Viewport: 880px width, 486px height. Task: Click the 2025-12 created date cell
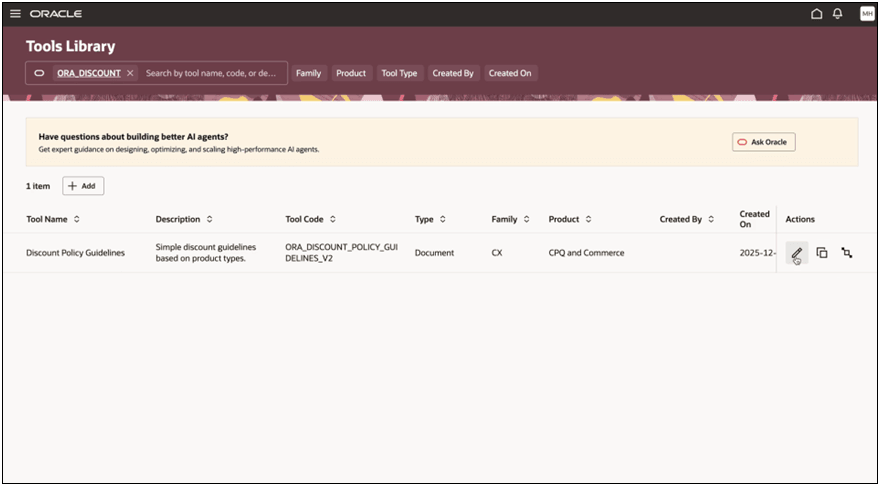[x=758, y=253]
